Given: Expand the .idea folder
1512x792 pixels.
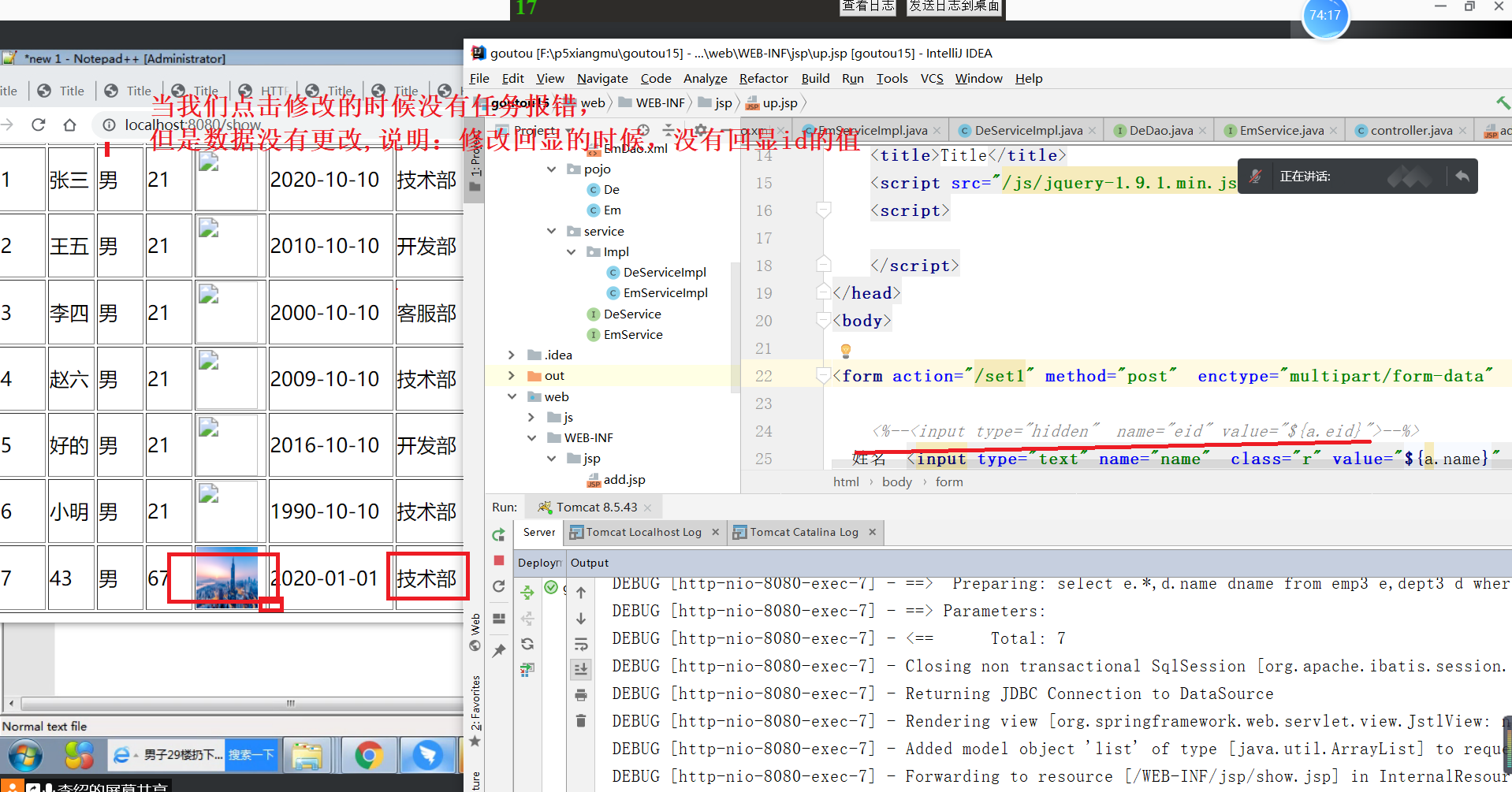Looking at the screenshot, I should point(512,355).
